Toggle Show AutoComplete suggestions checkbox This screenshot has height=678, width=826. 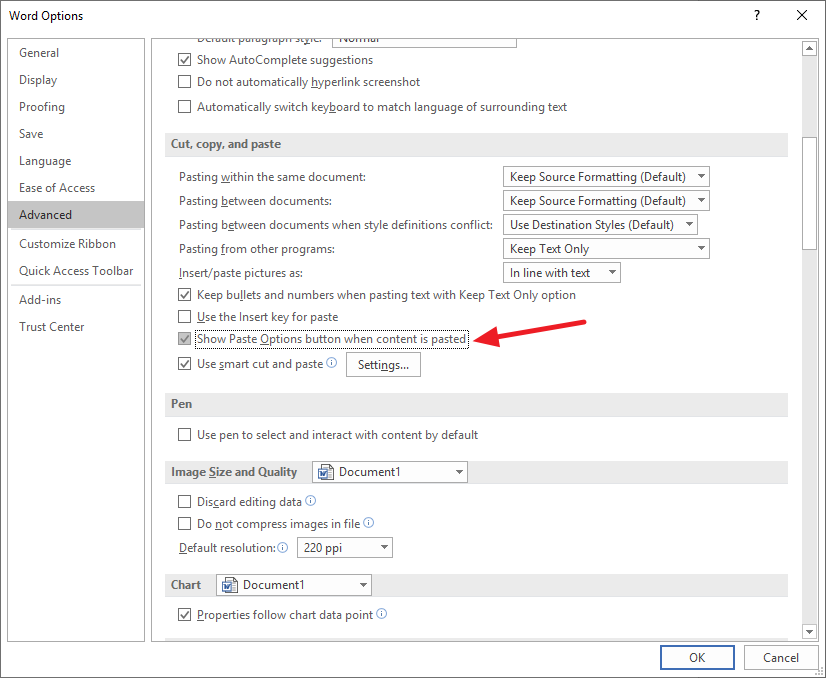point(184,60)
